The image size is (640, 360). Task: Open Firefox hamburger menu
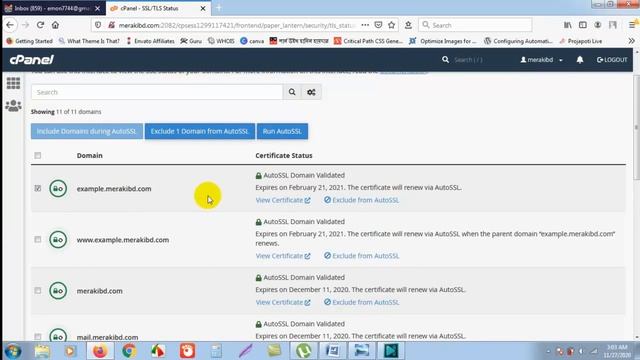(632, 25)
